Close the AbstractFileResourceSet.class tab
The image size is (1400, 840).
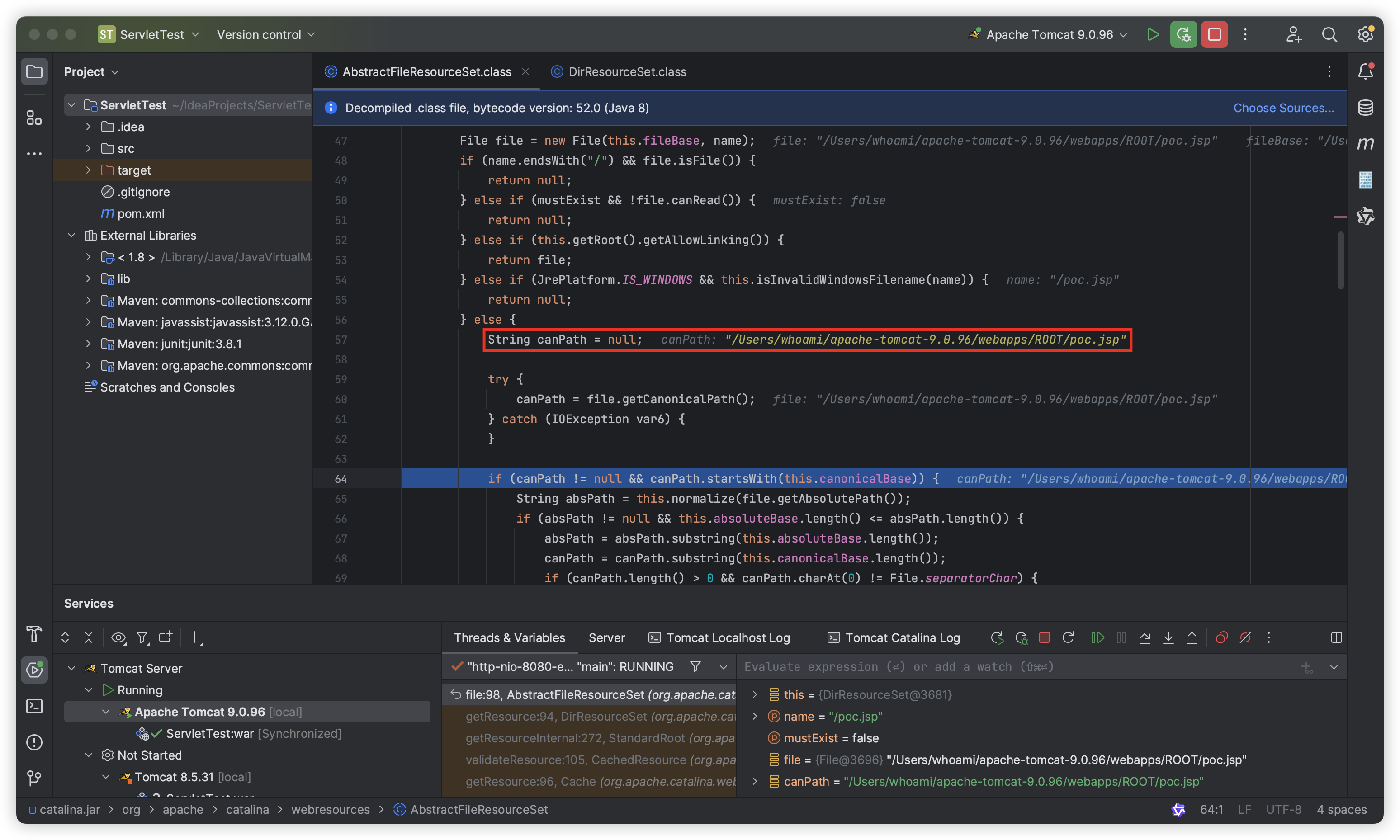[x=525, y=71]
